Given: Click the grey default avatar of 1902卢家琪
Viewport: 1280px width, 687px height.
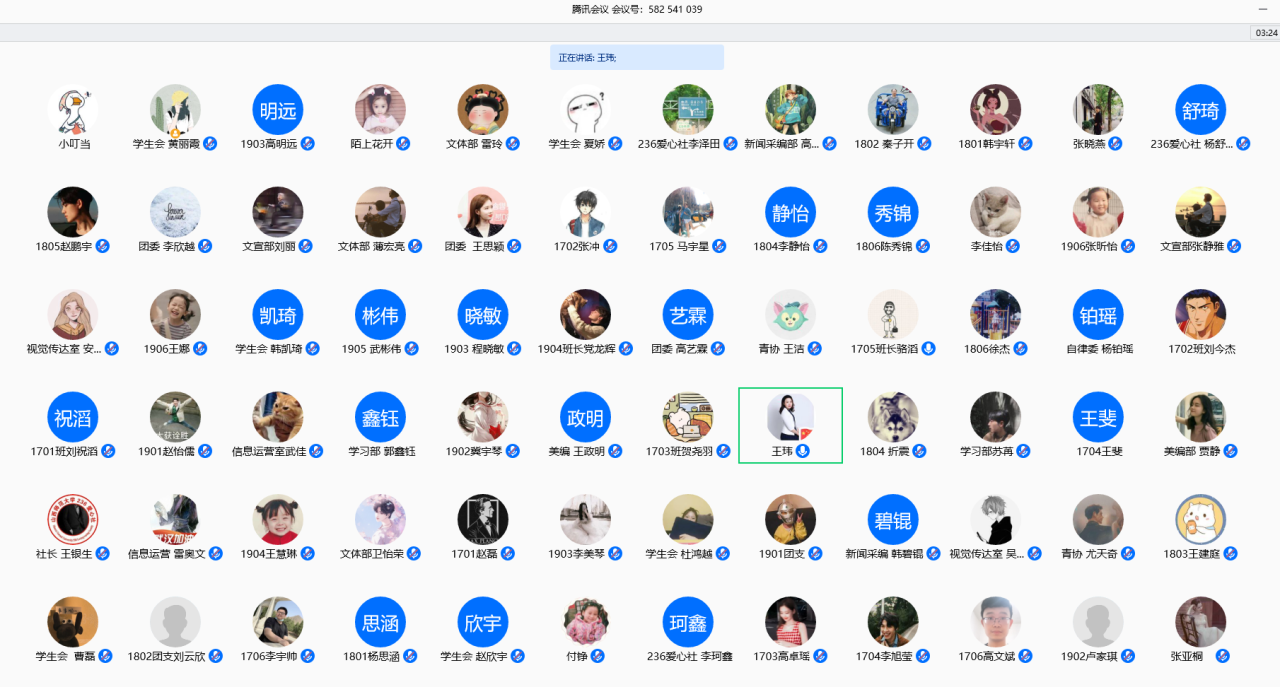Looking at the screenshot, I should point(1098,622).
